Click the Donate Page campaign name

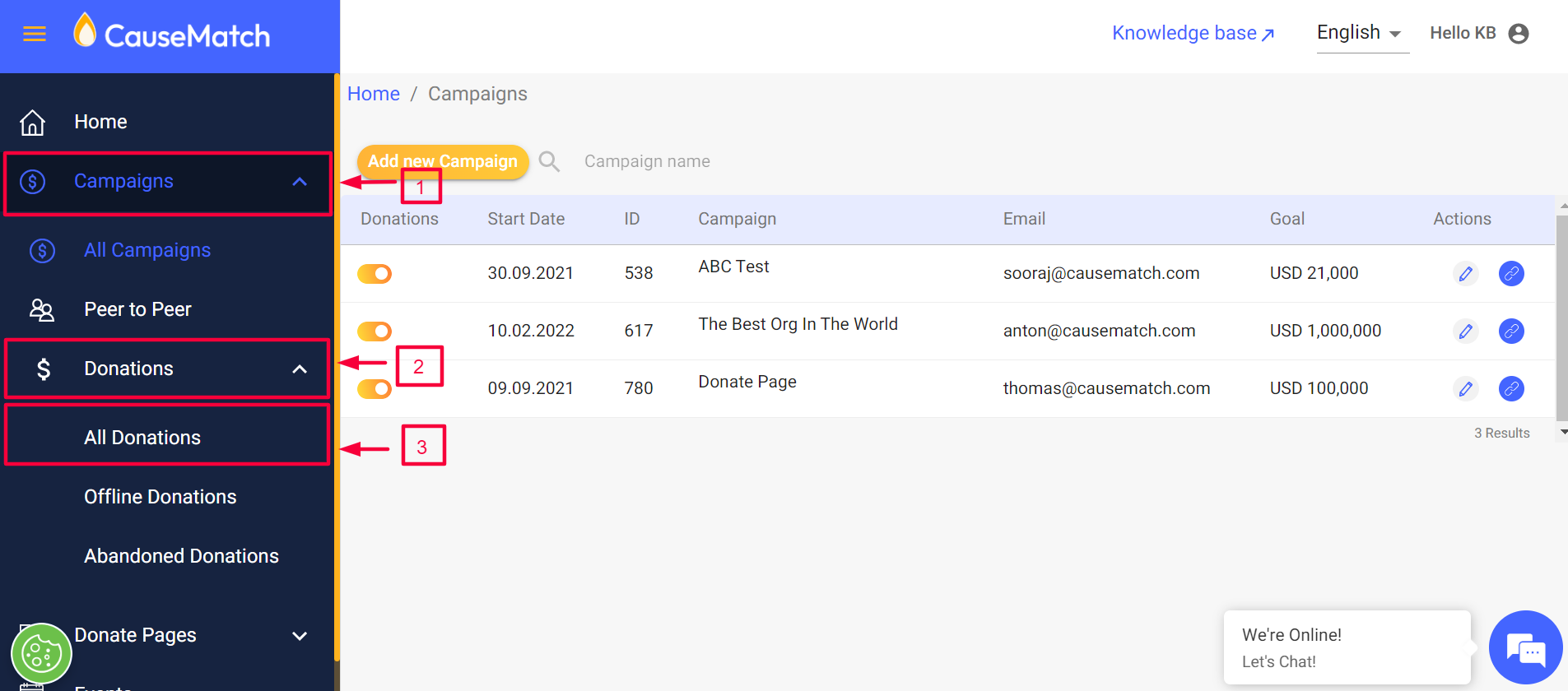click(x=747, y=382)
